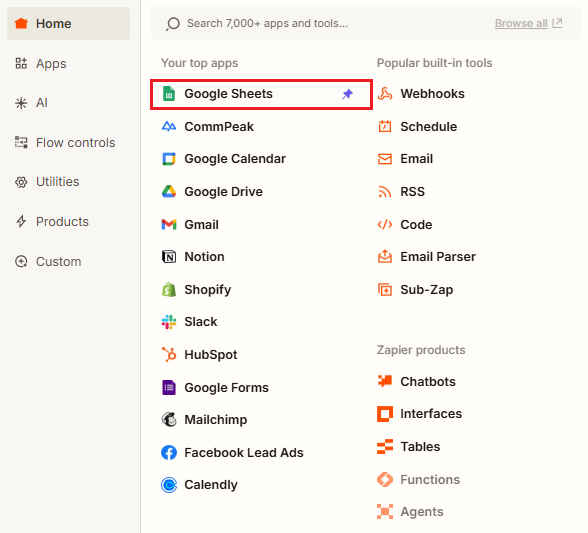Select Flow controls in the sidebar
Viewport: 588px width, 533px height.
tap(65, 143)
